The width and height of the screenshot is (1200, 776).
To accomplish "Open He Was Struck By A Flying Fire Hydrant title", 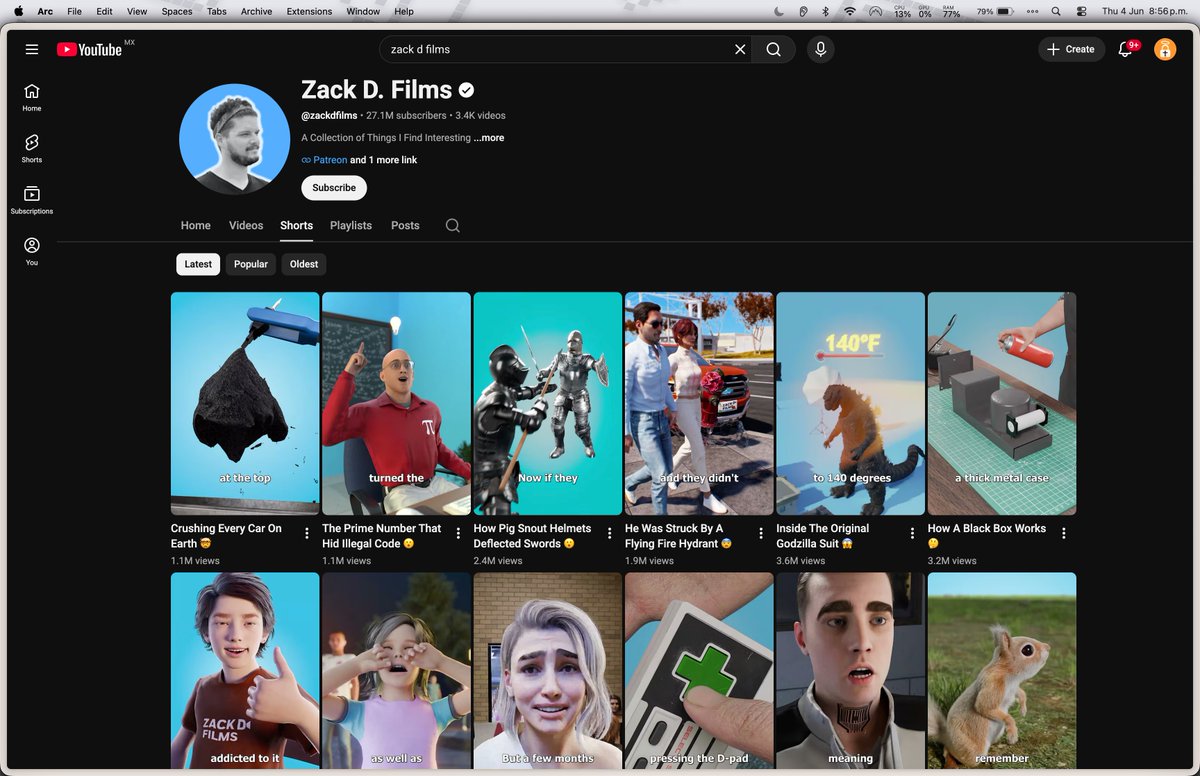I will [x=679, y=536].
